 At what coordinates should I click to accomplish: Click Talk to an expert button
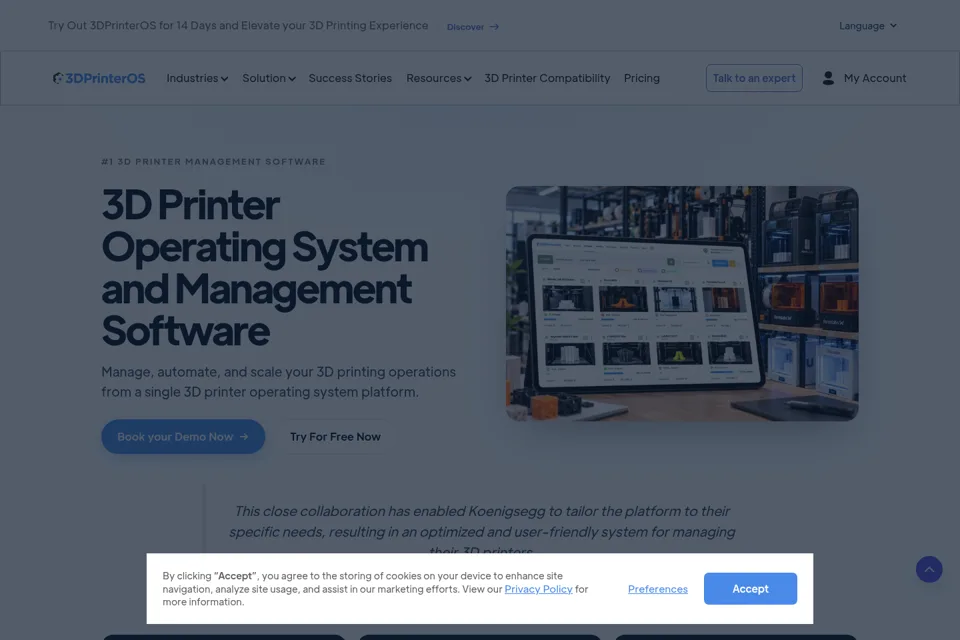coord(754,78)
